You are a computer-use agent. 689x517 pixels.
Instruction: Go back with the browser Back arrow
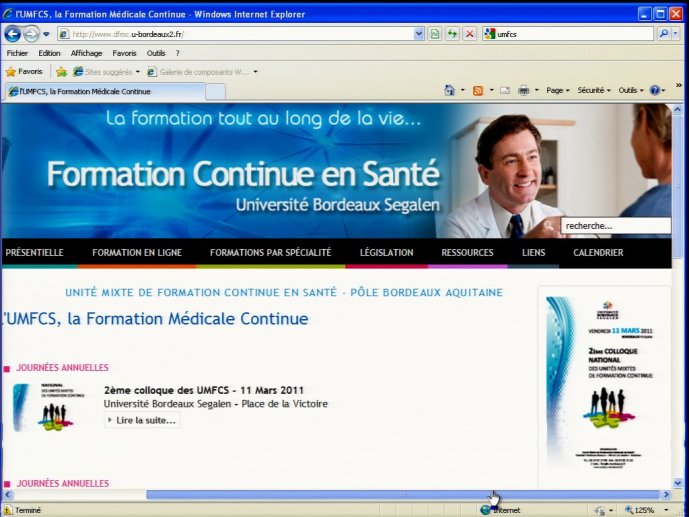[12, 34]
